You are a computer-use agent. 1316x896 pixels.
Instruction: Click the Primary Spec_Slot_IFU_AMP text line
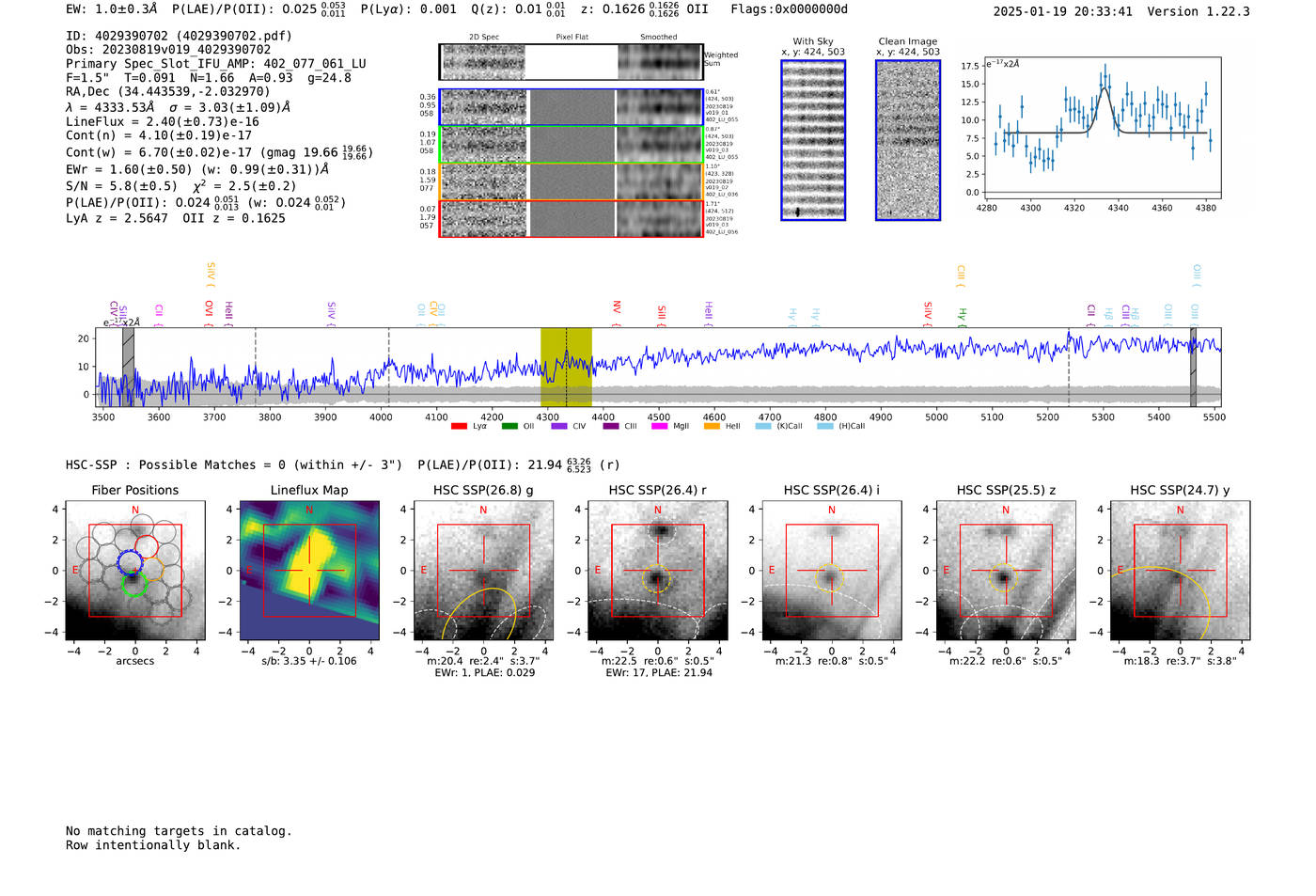[x=216, y=64]
